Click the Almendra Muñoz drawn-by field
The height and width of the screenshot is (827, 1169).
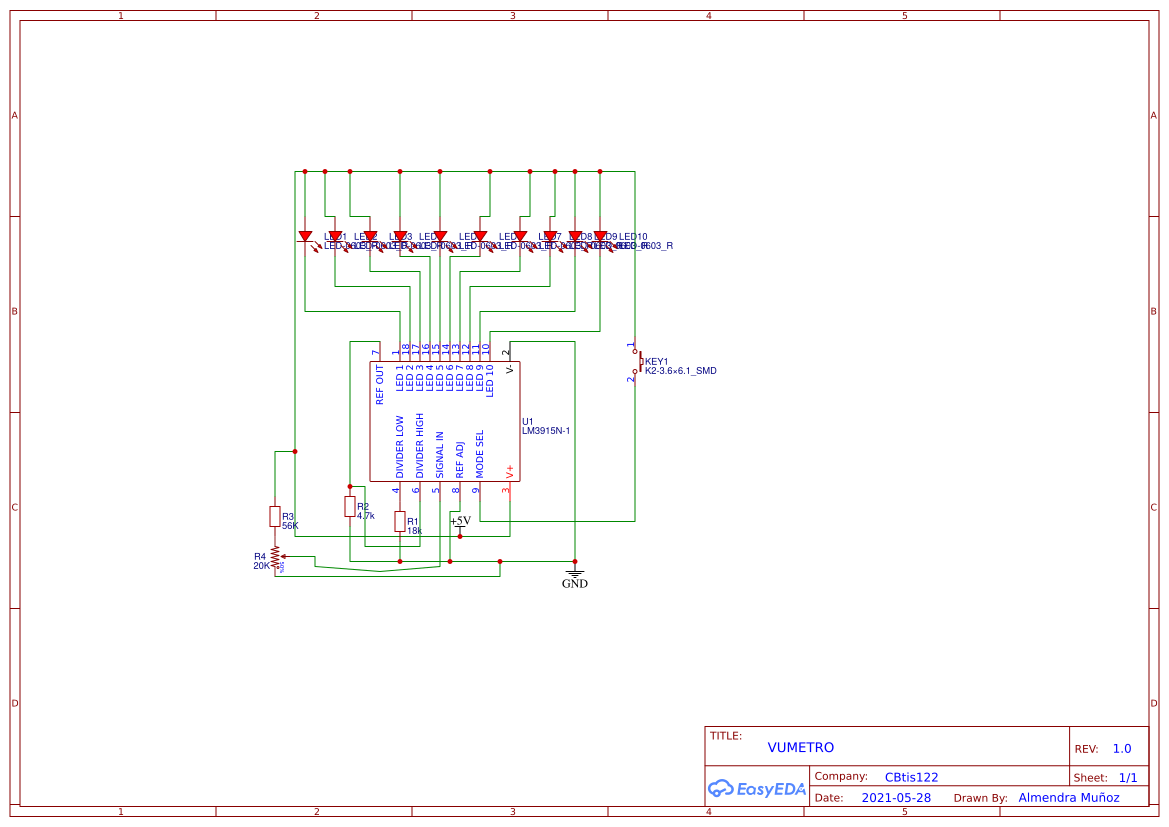coord(1068,798)
